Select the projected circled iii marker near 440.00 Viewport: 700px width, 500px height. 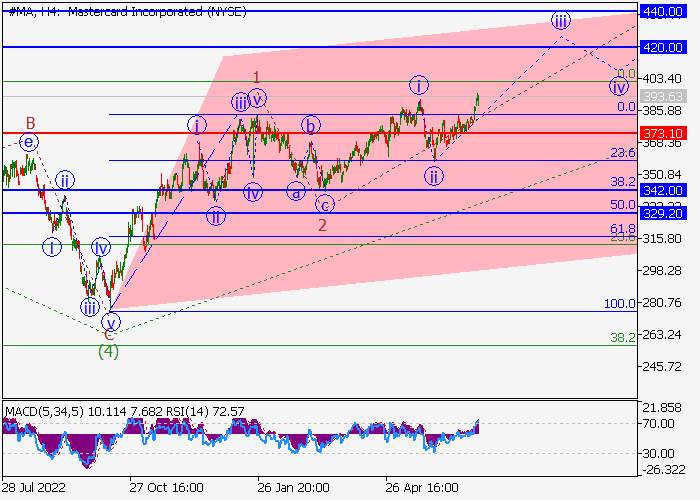pos(561,21)
